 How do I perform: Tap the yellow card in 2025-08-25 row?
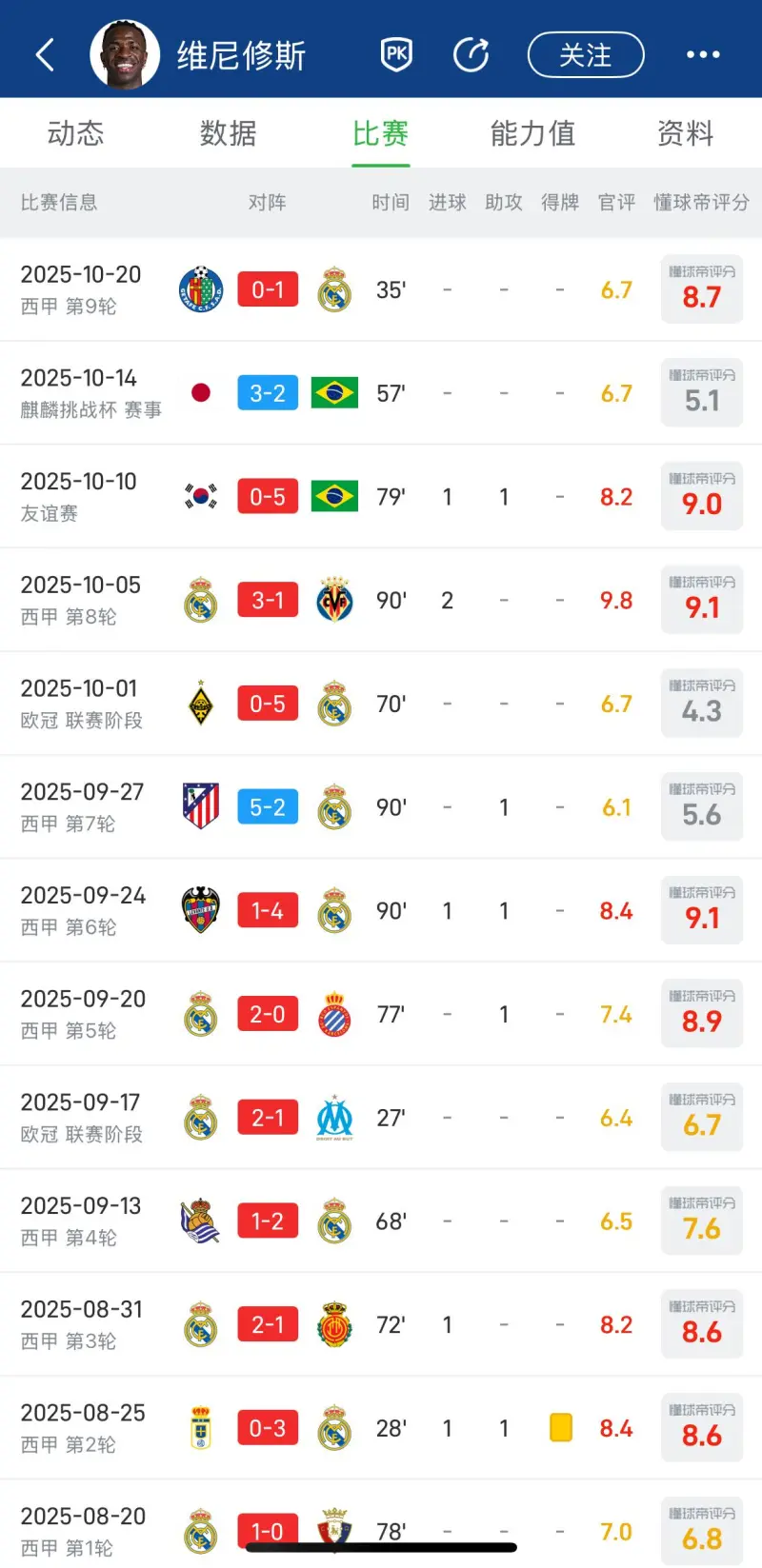(x=561, y=1428)
